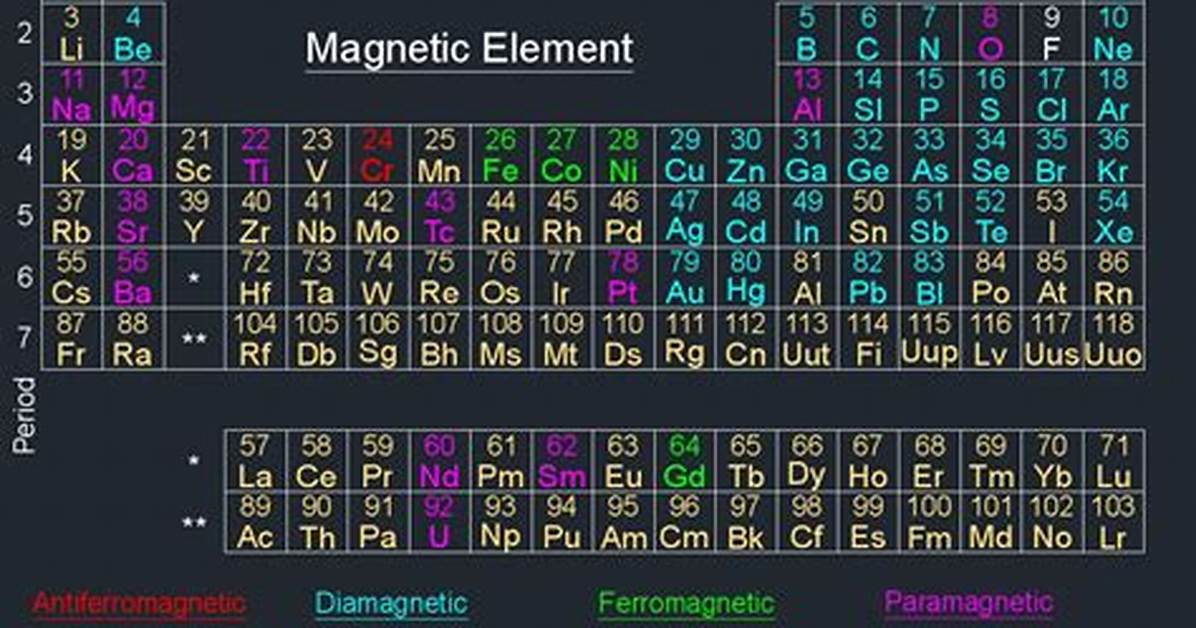This screenshot has height=628, width=1196.
Task: Click the Ni nickel cell numbered 28
Action: tap(623, 156)
